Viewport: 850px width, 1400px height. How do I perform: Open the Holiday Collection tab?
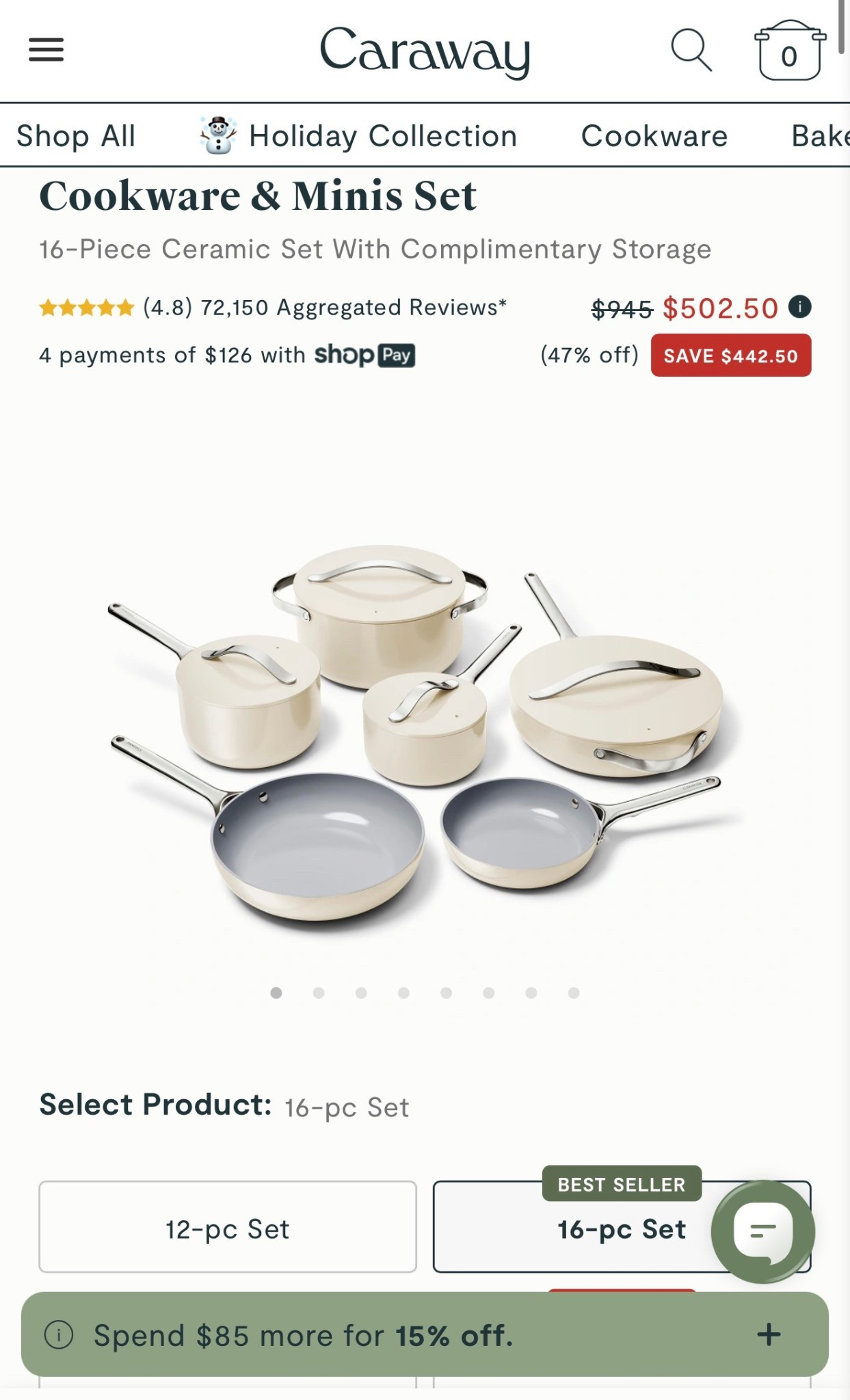[x=358, y=135]
